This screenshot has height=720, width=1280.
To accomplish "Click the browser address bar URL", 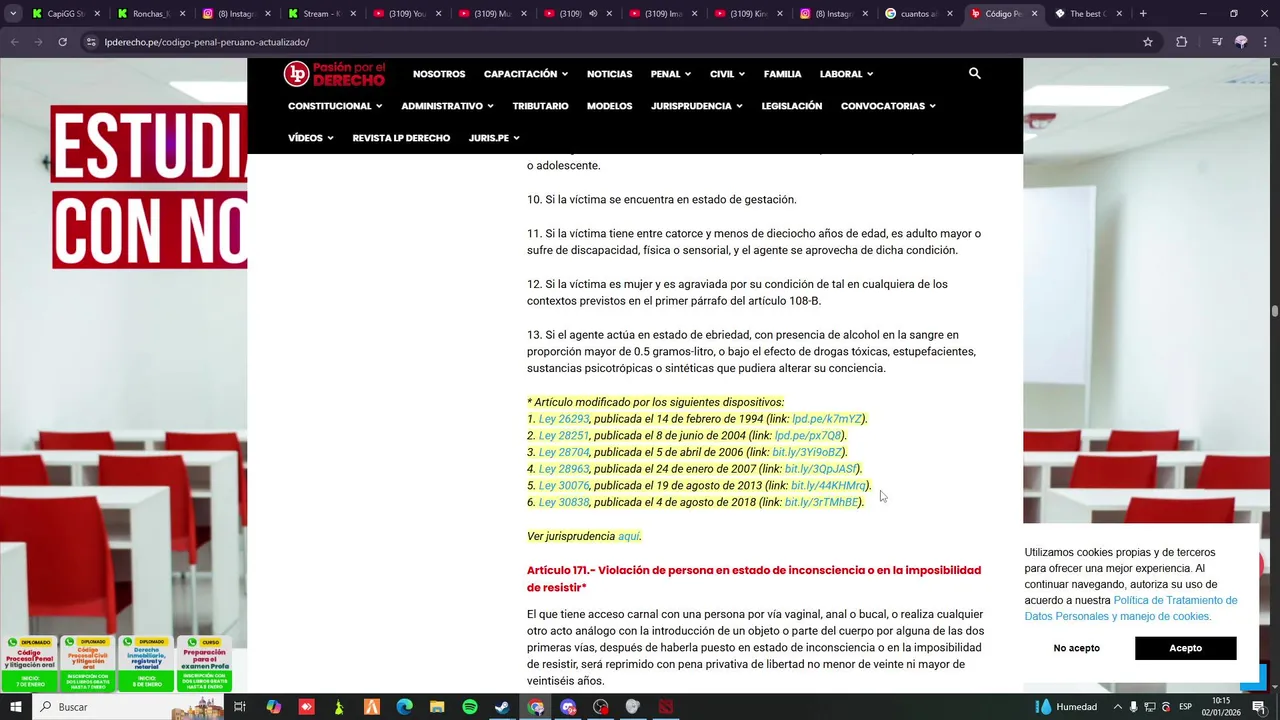I will 206,42.
